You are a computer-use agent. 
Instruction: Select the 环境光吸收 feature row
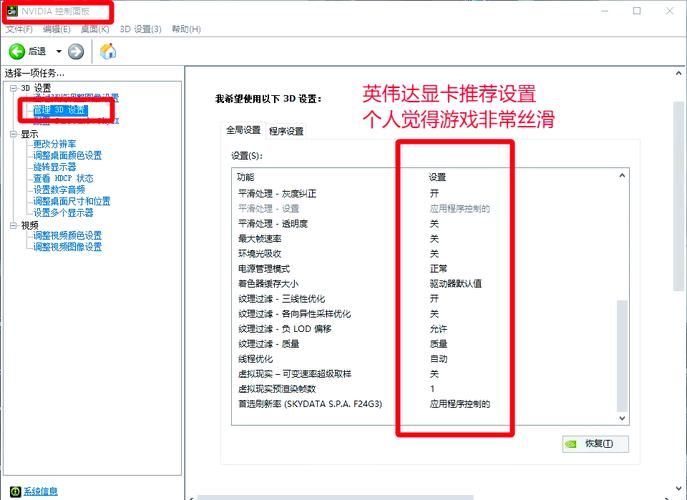coord(424,254)
